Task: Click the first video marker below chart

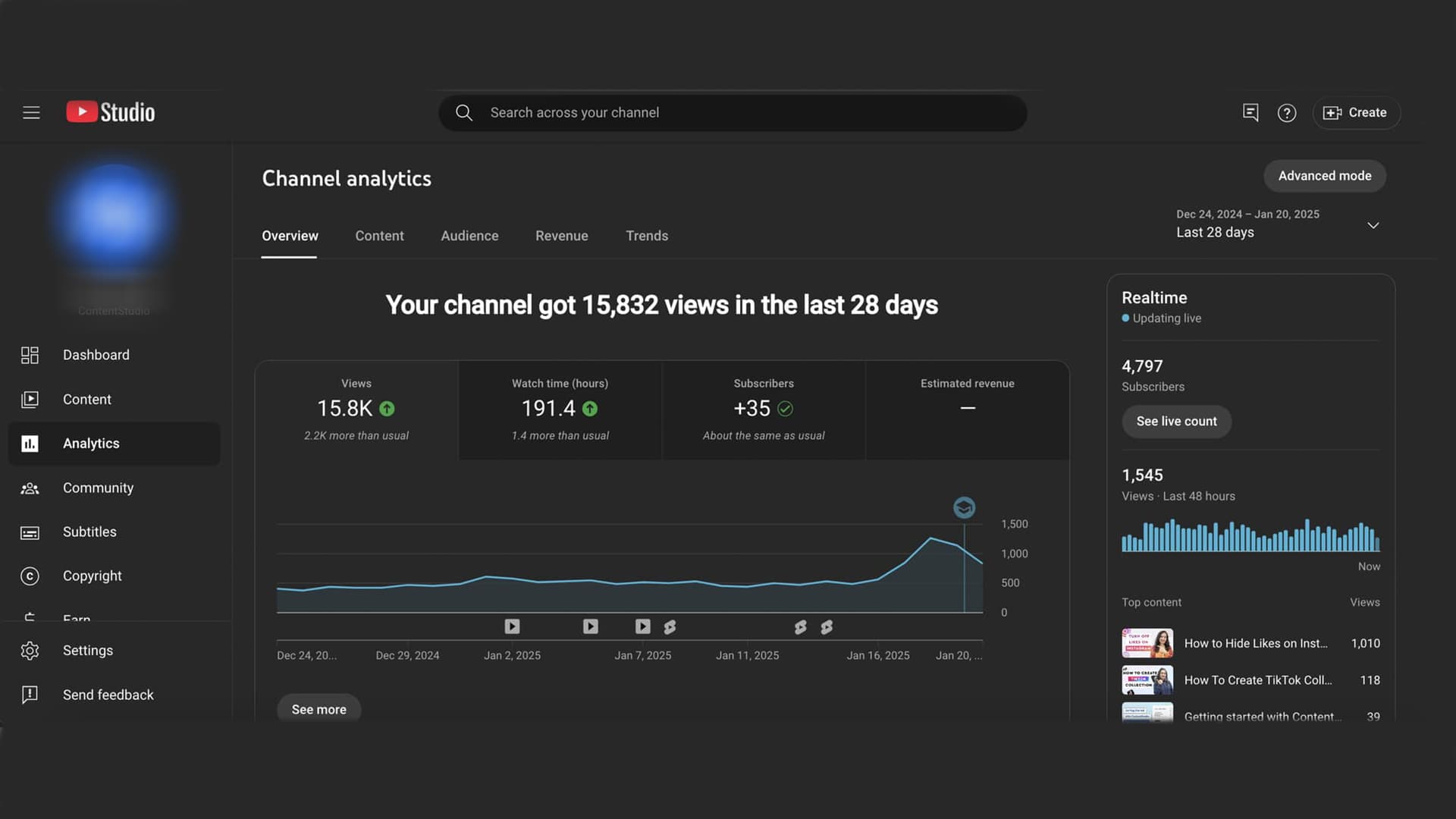Action: 513,626
